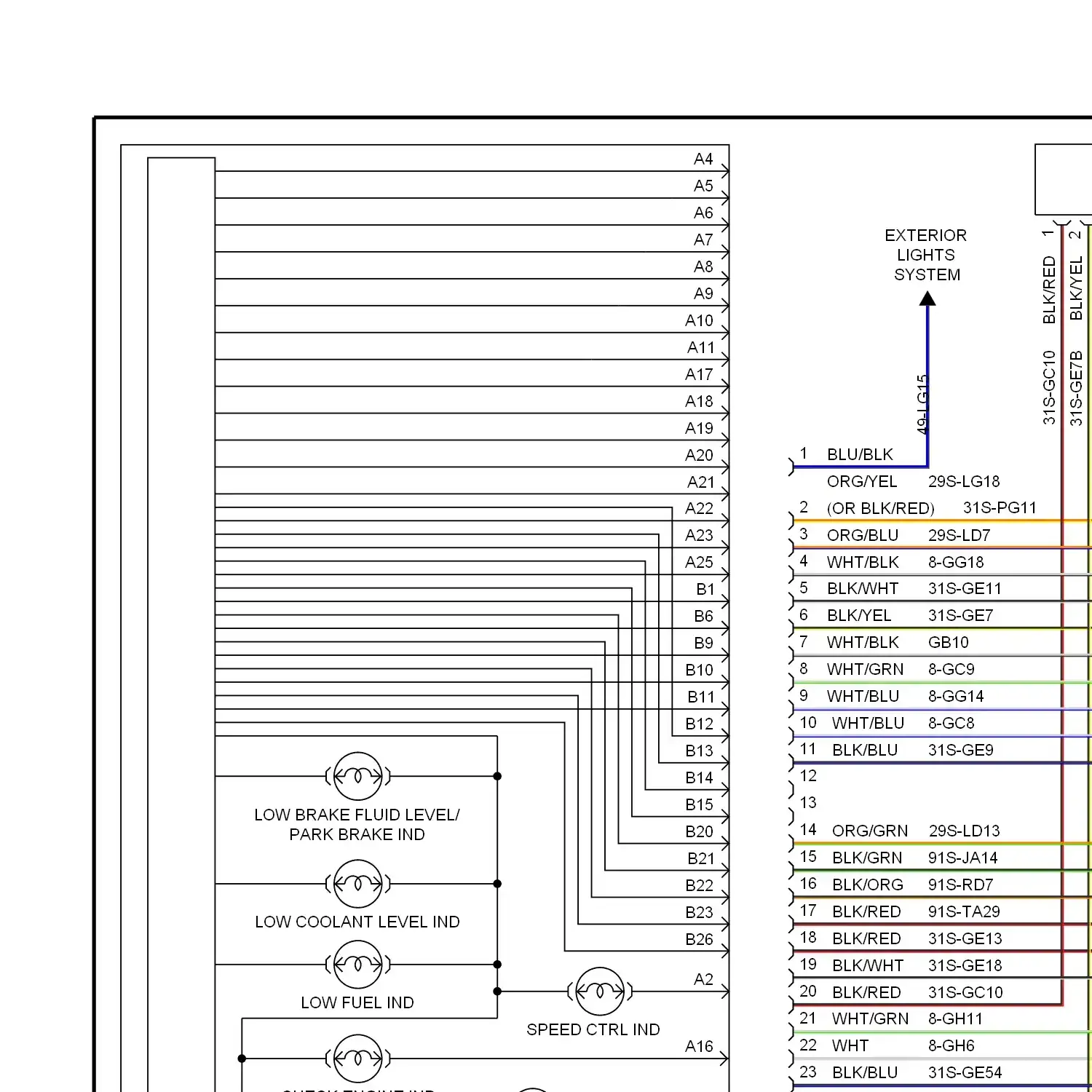The height and width of the screenshot is (1092, 1092).
Task: Click the arrowhead pointing to Exterior Lights System
Action: [927, 298]
